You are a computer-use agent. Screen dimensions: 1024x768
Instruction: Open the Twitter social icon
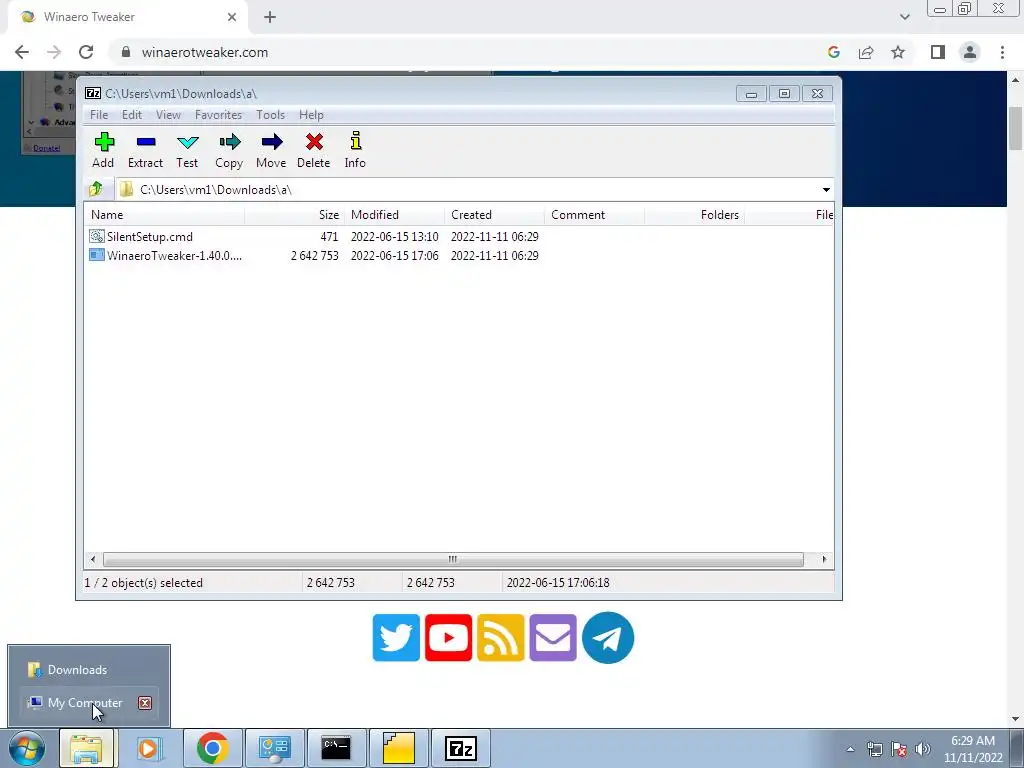(396, 637)
